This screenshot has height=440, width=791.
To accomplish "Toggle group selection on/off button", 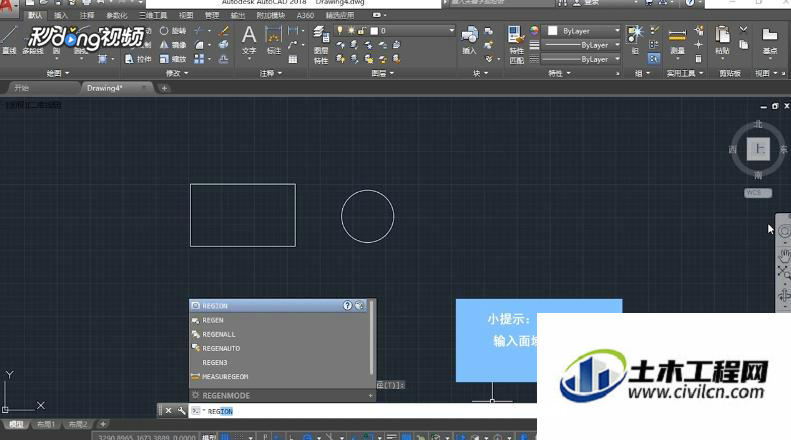I will pos(654,59).
